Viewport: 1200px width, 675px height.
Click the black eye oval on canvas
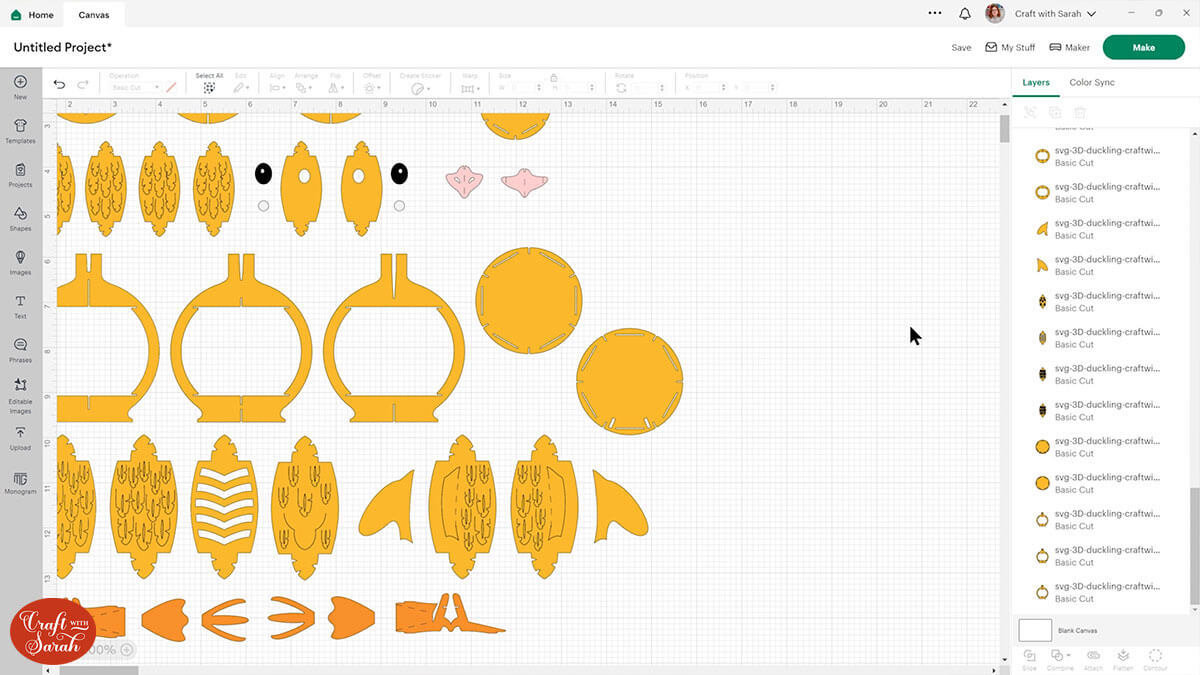coord(263,174)
